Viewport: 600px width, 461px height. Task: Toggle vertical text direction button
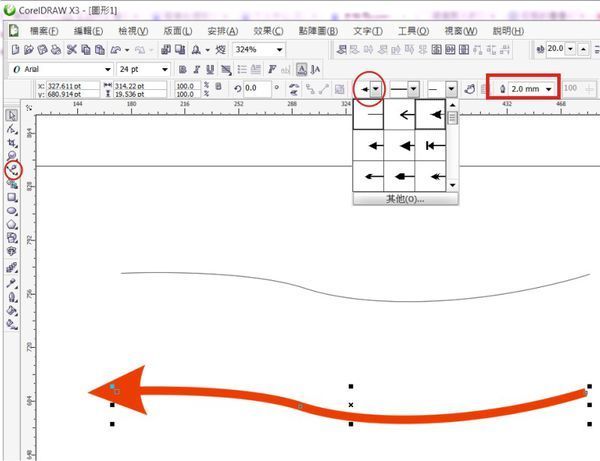315,69
